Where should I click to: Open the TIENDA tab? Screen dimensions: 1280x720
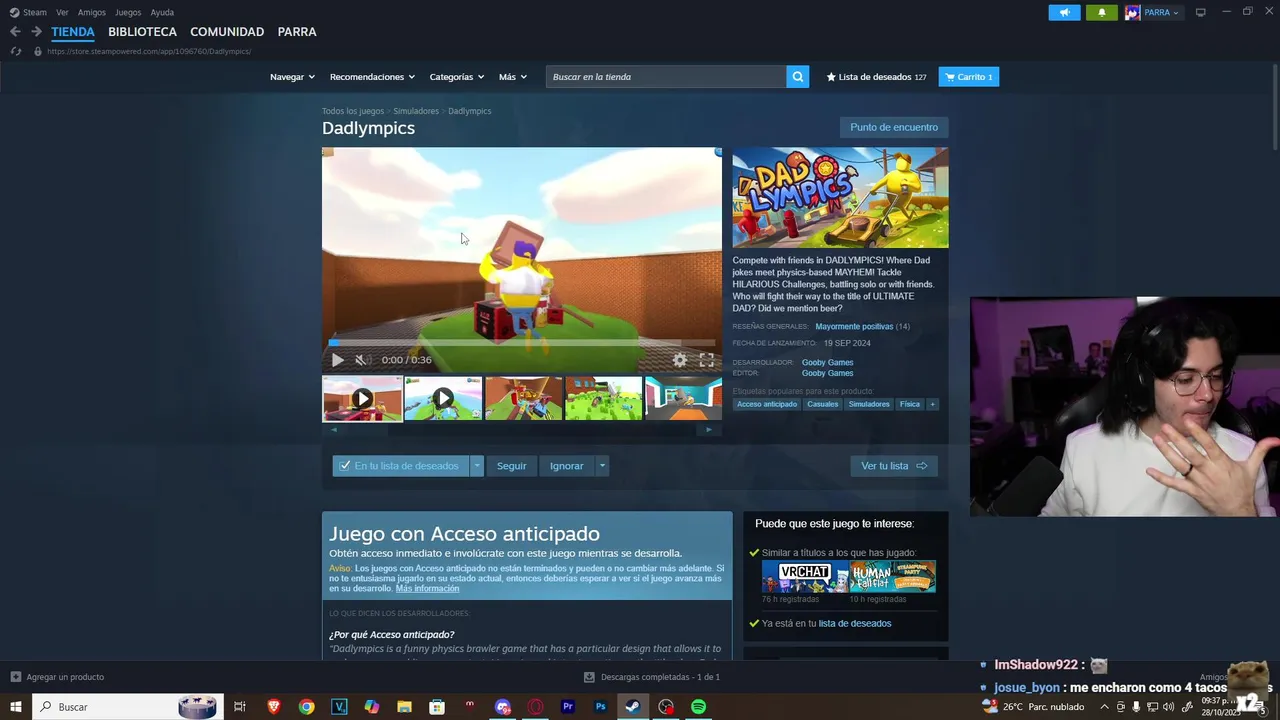tap(73, 32)
